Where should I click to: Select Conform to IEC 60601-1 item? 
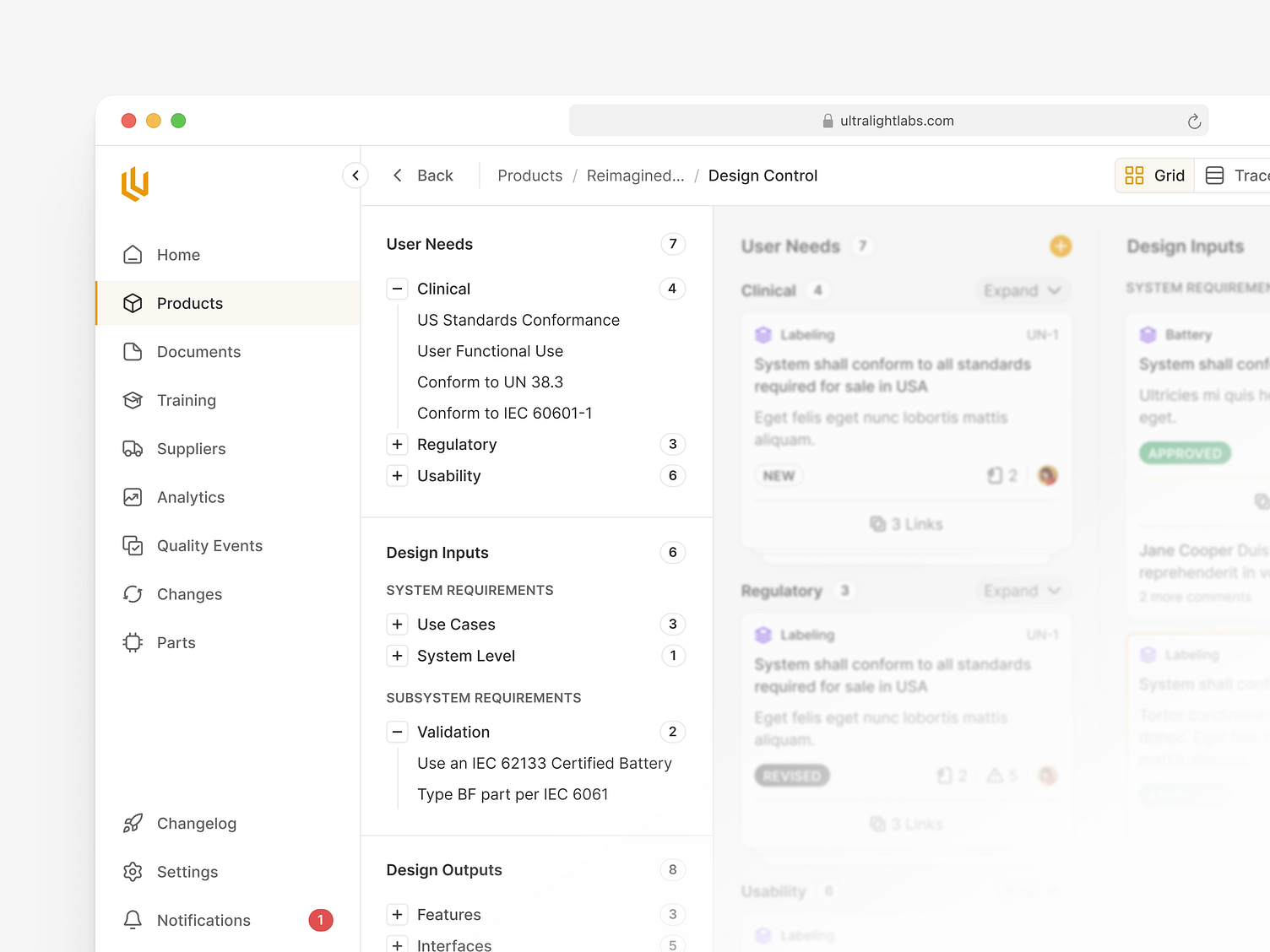click(504, 414)
